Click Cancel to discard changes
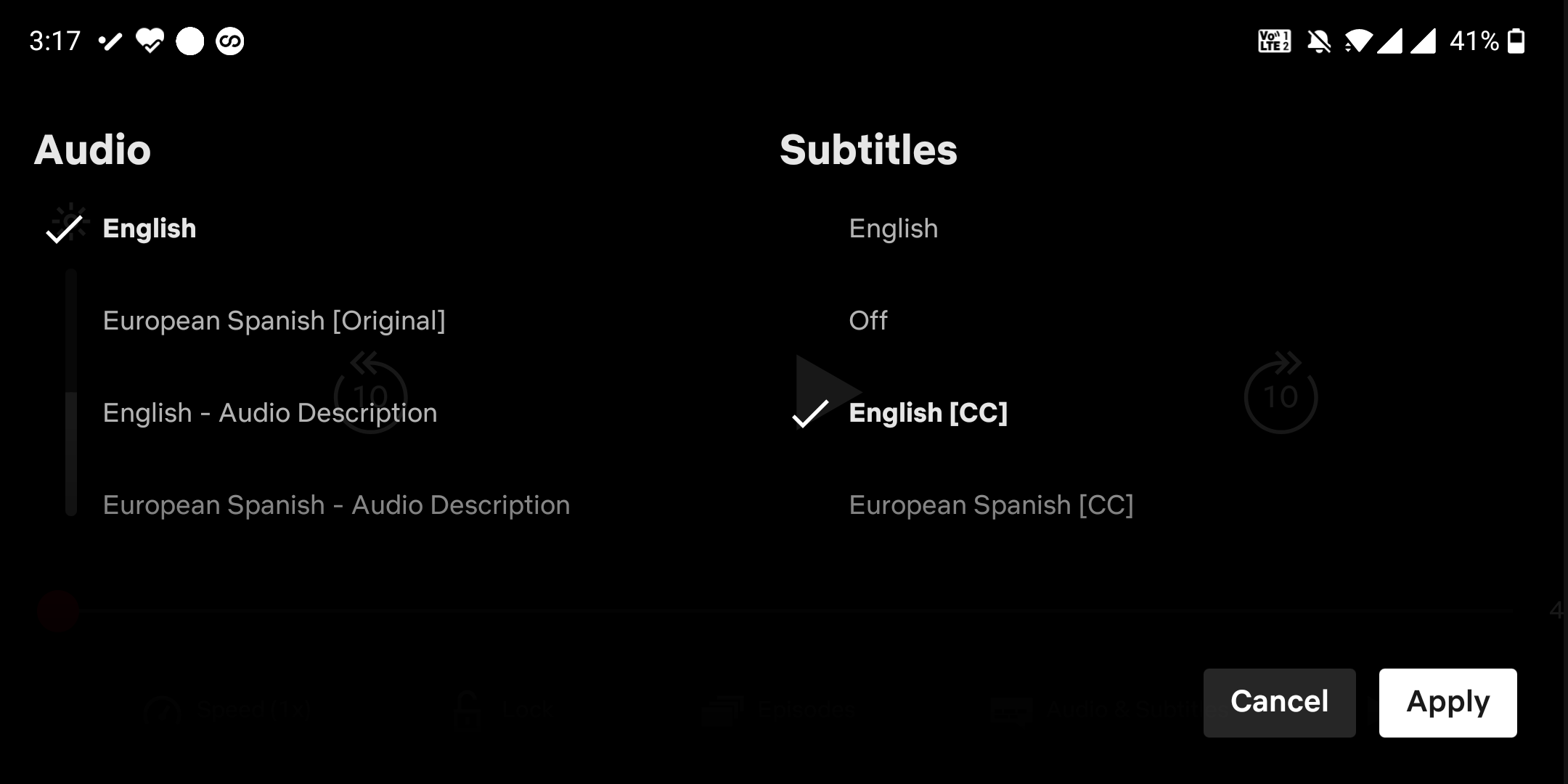 click(1280, 702)
